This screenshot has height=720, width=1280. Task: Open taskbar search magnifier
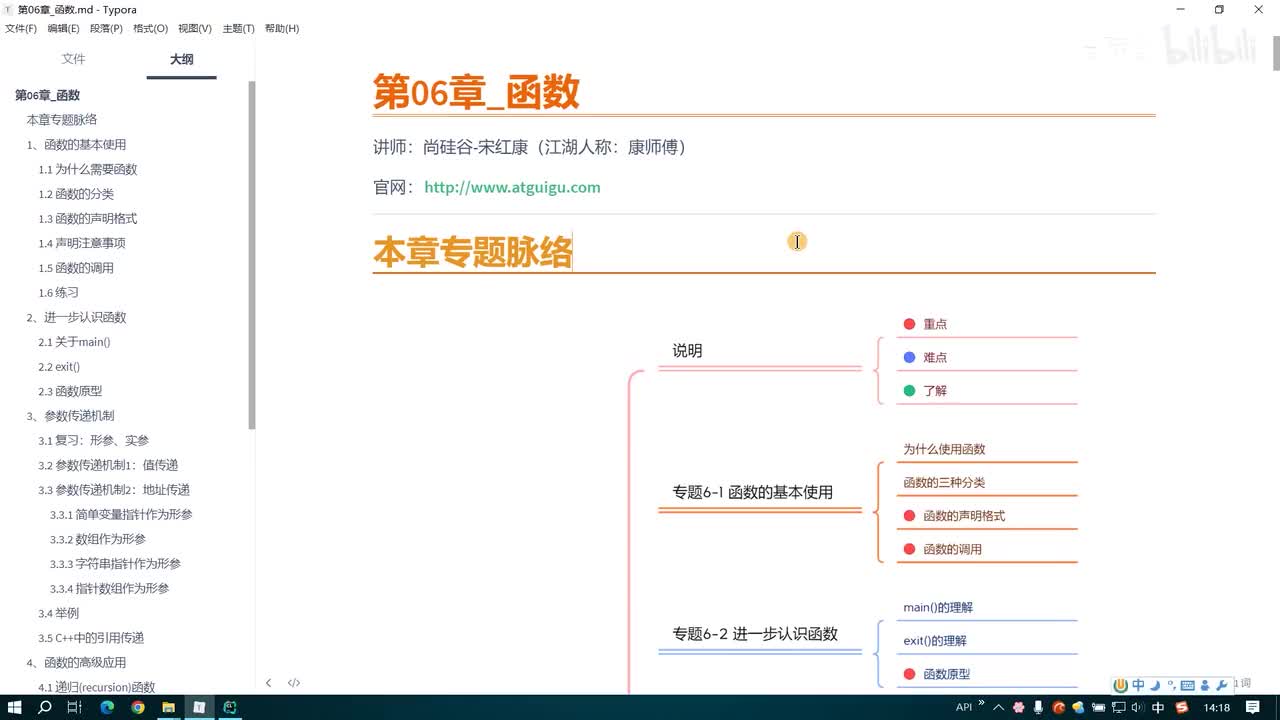point(45,707)
